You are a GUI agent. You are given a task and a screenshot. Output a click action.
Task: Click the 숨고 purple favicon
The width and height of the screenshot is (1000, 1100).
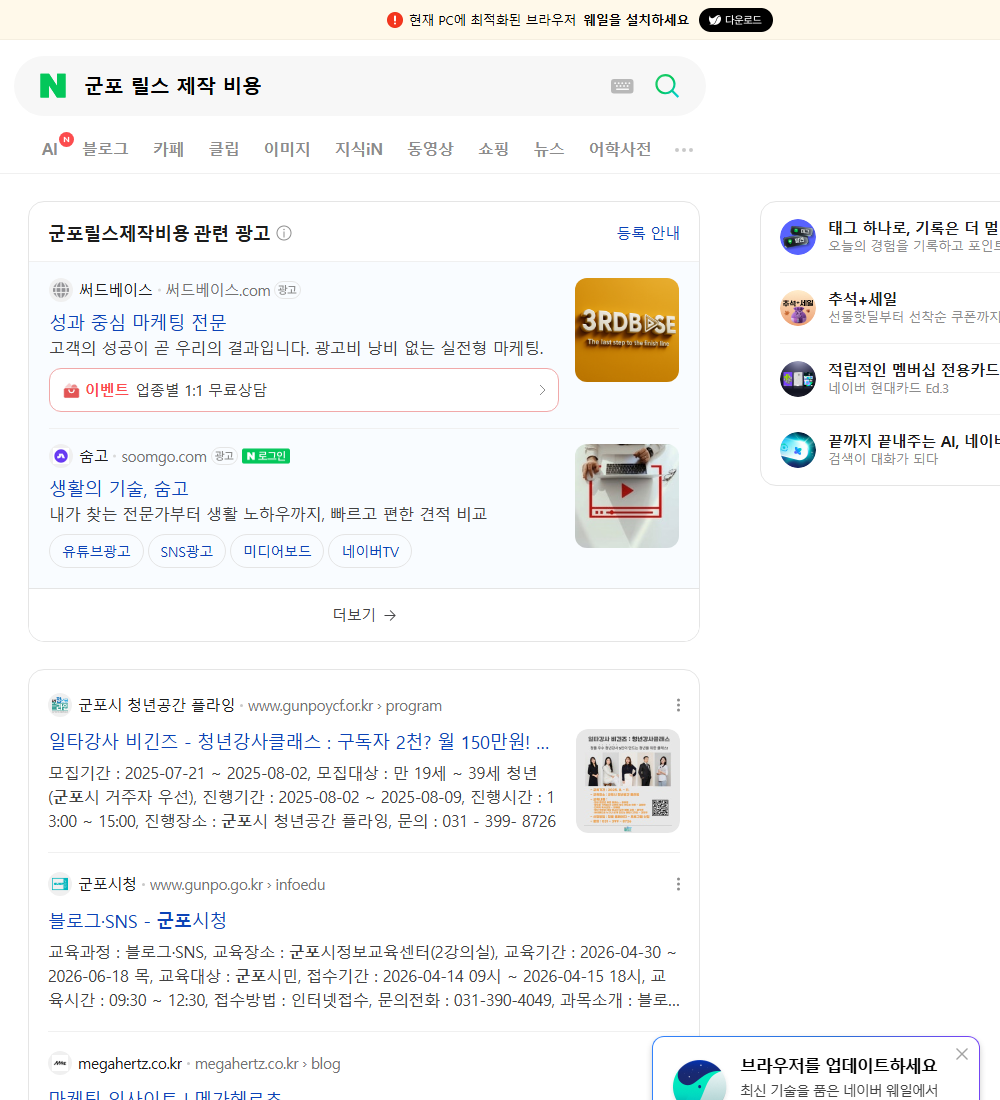tap(61, 456)
